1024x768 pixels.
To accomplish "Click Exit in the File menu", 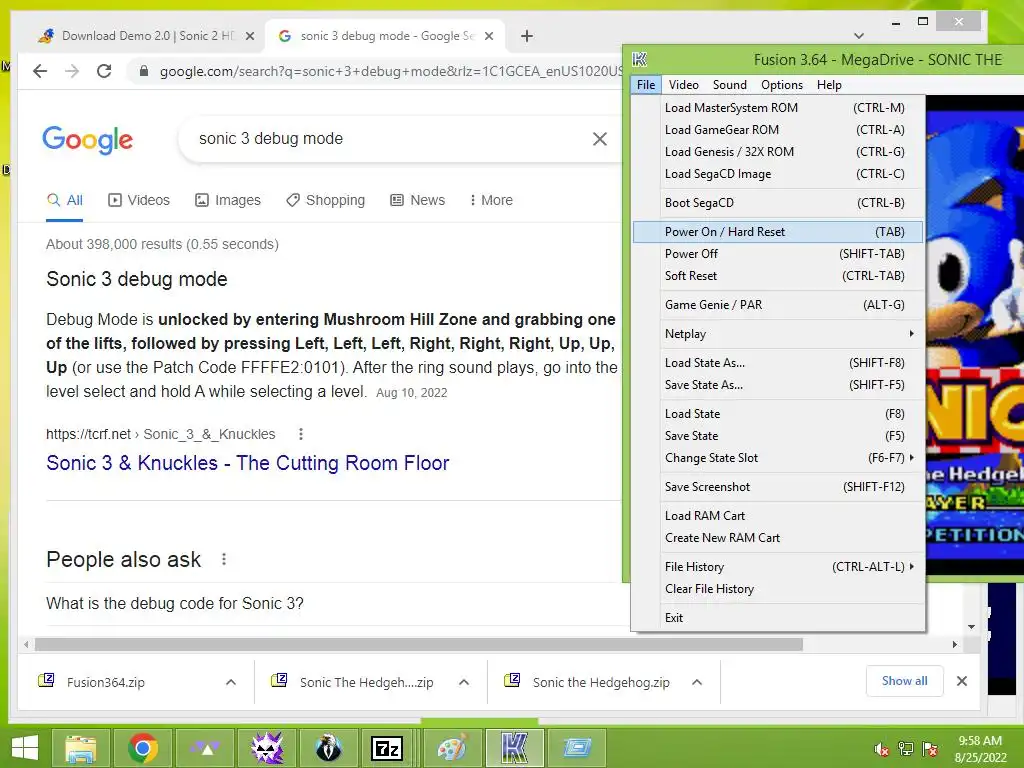I will click(778, 618).
